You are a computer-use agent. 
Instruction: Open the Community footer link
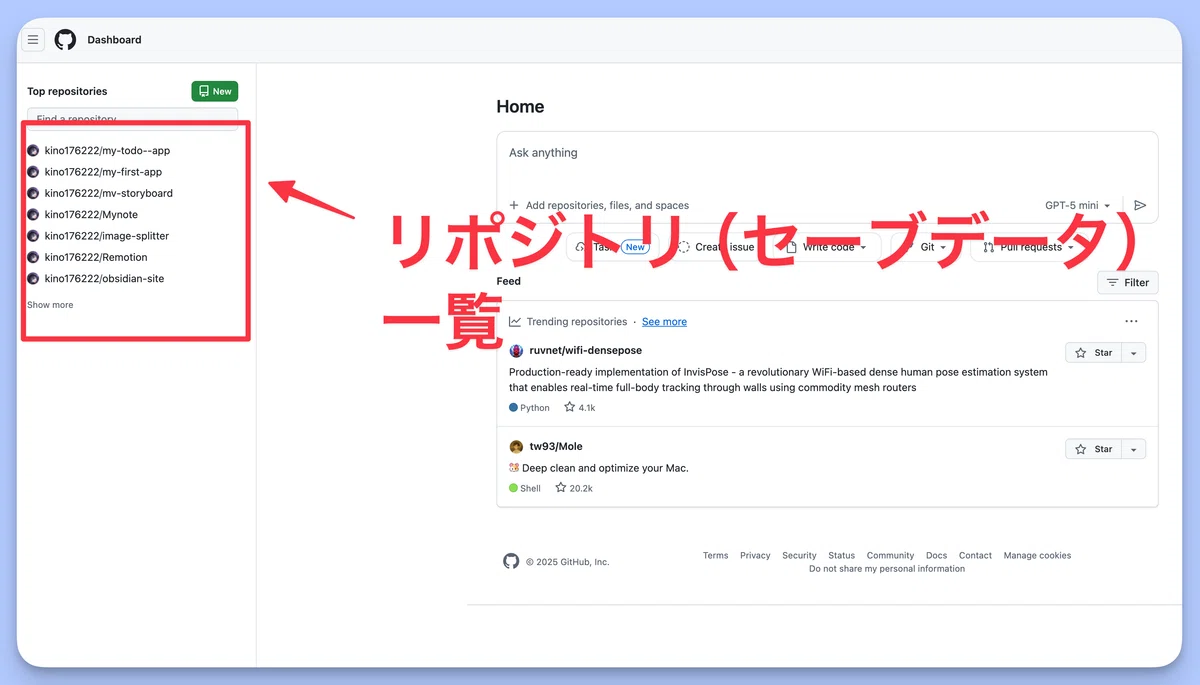click(890, 556)
